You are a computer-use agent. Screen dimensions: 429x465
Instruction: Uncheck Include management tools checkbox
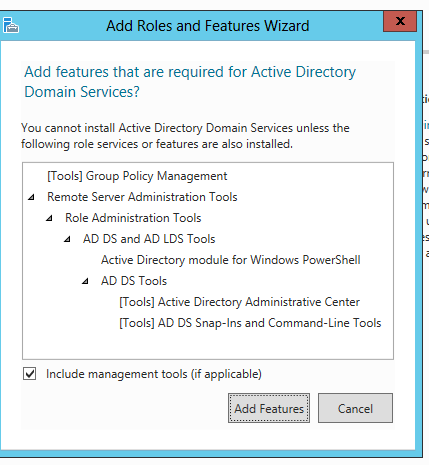click(30, 374)
